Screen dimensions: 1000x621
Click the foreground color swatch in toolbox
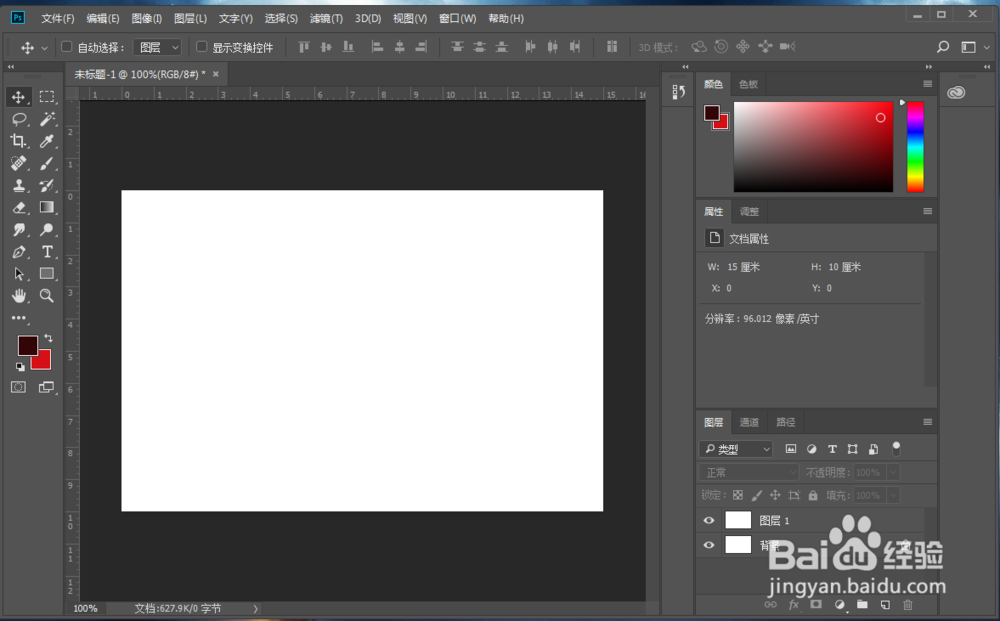pyautogui.click(x=26, y=344)
